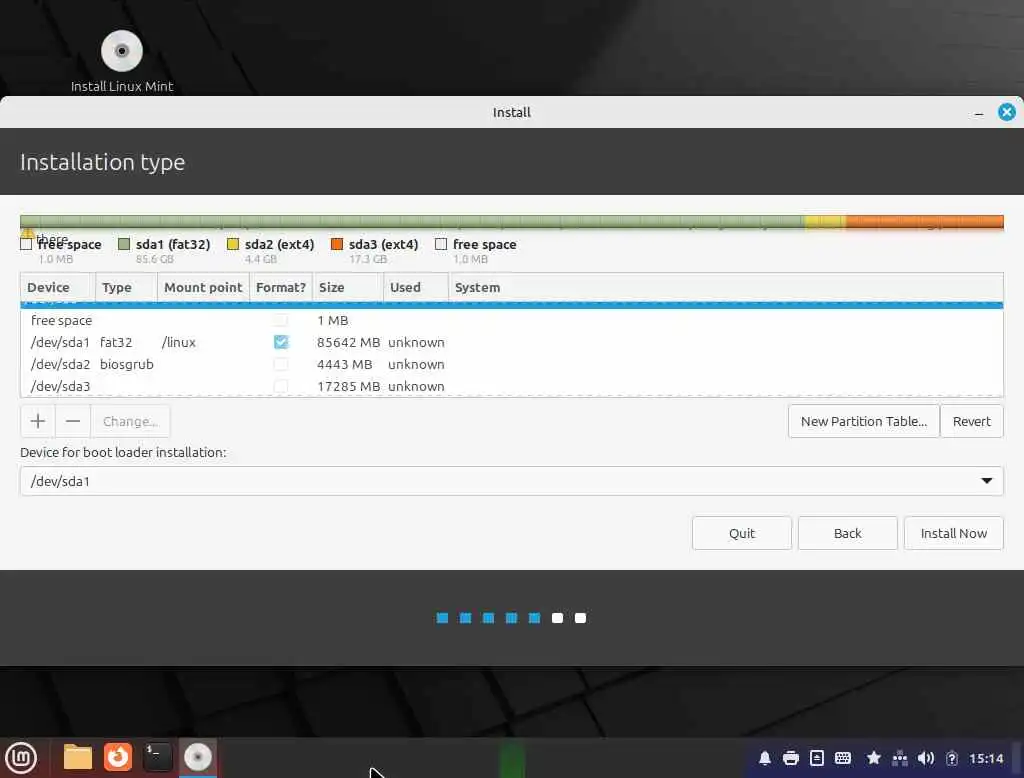Open the boot loader device dropdown

pos(511,481)
